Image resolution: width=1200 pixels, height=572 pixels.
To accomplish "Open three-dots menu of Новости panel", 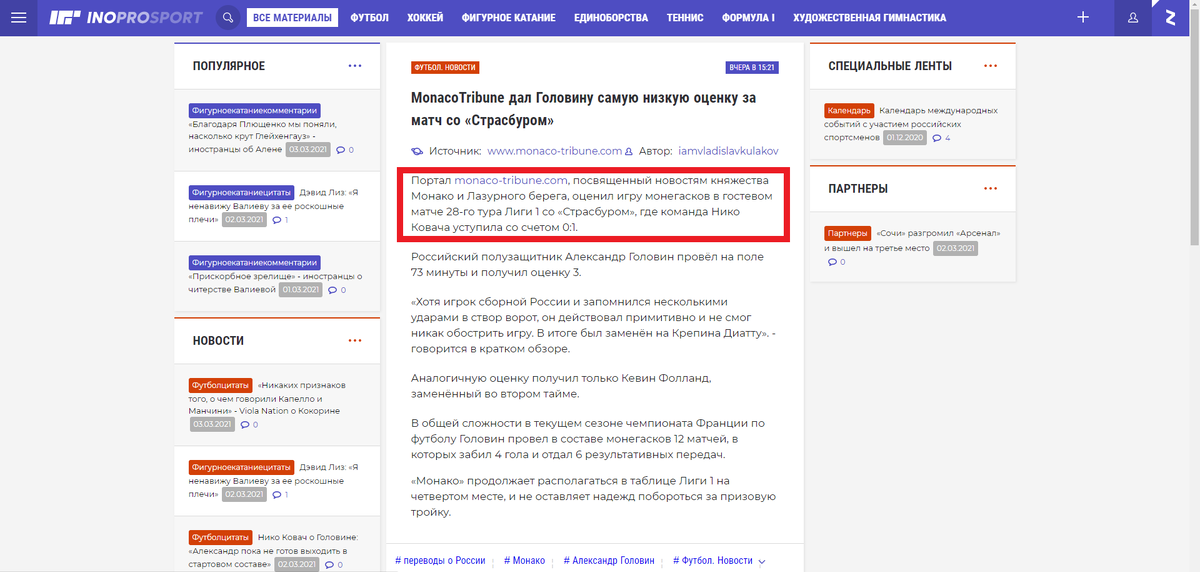I will [x=355, y=341].
